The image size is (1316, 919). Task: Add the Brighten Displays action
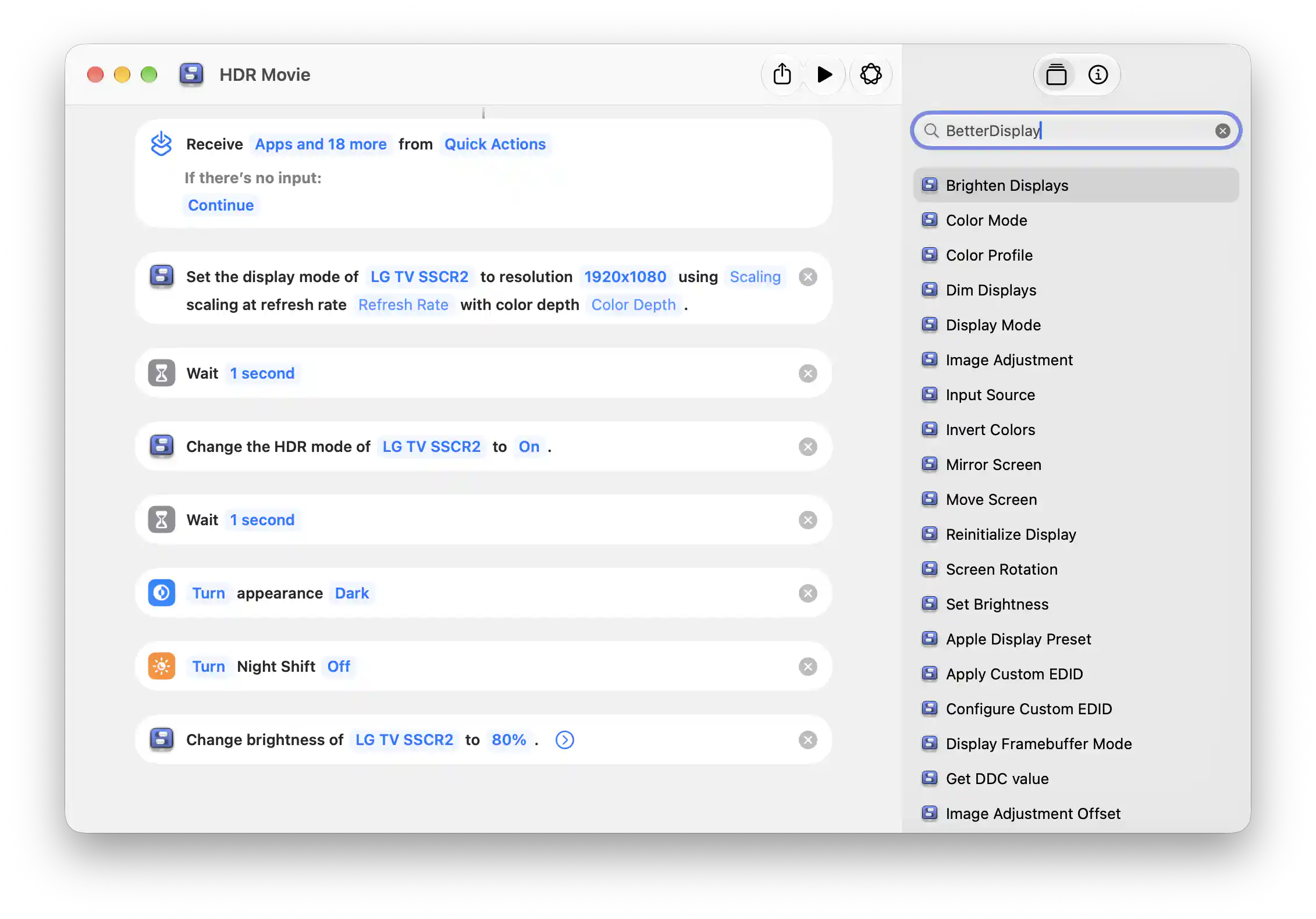point(1076,186)
